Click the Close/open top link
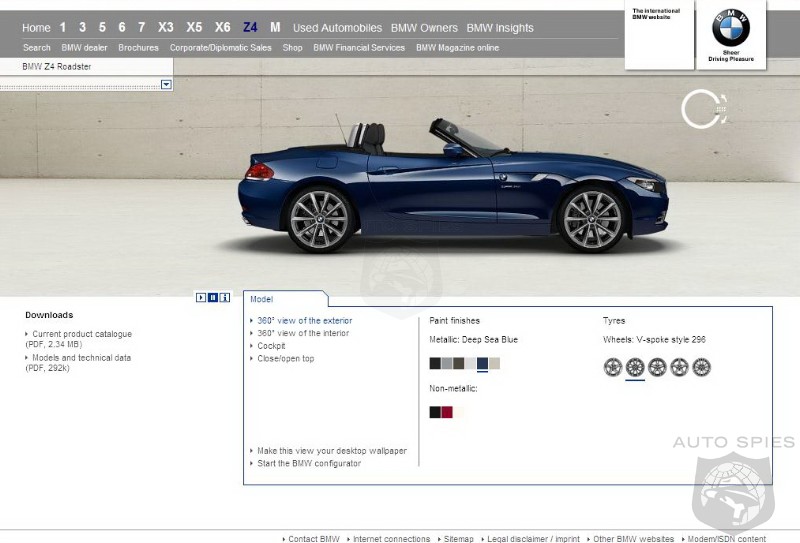 pos(286,358)
